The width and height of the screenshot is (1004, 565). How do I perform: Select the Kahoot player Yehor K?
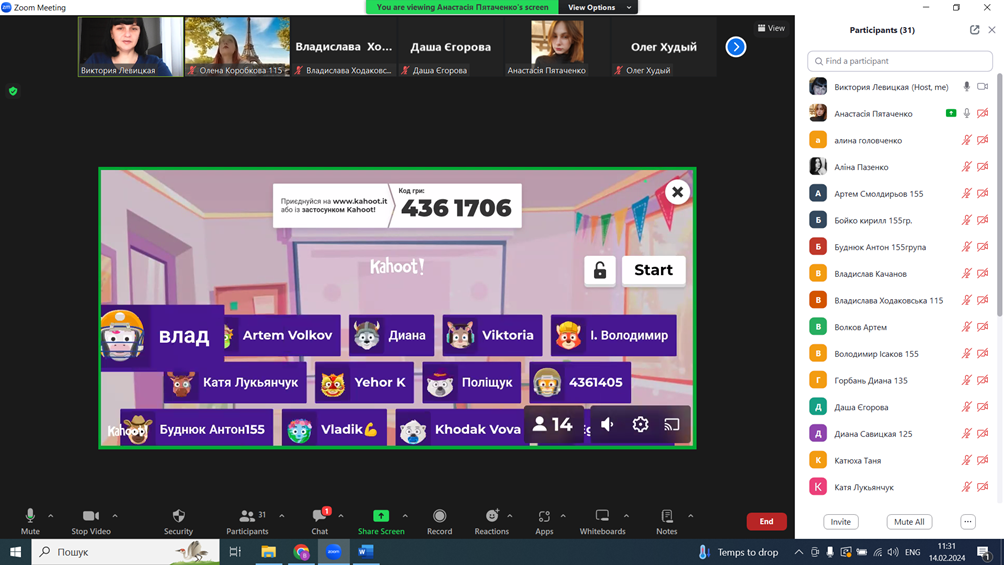click(x=364, y=382)
